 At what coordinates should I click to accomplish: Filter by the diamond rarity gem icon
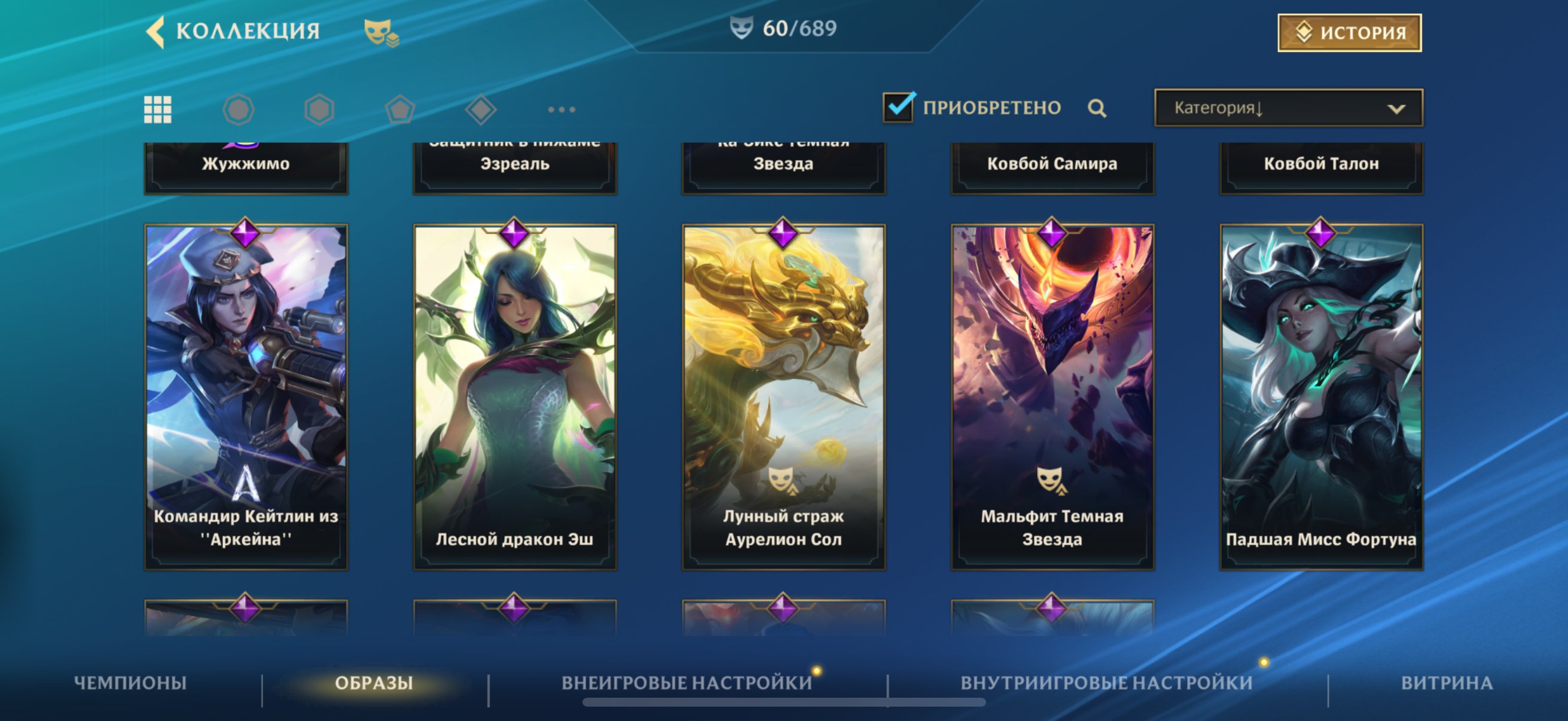pyautogui.click(x=481, y=109)
